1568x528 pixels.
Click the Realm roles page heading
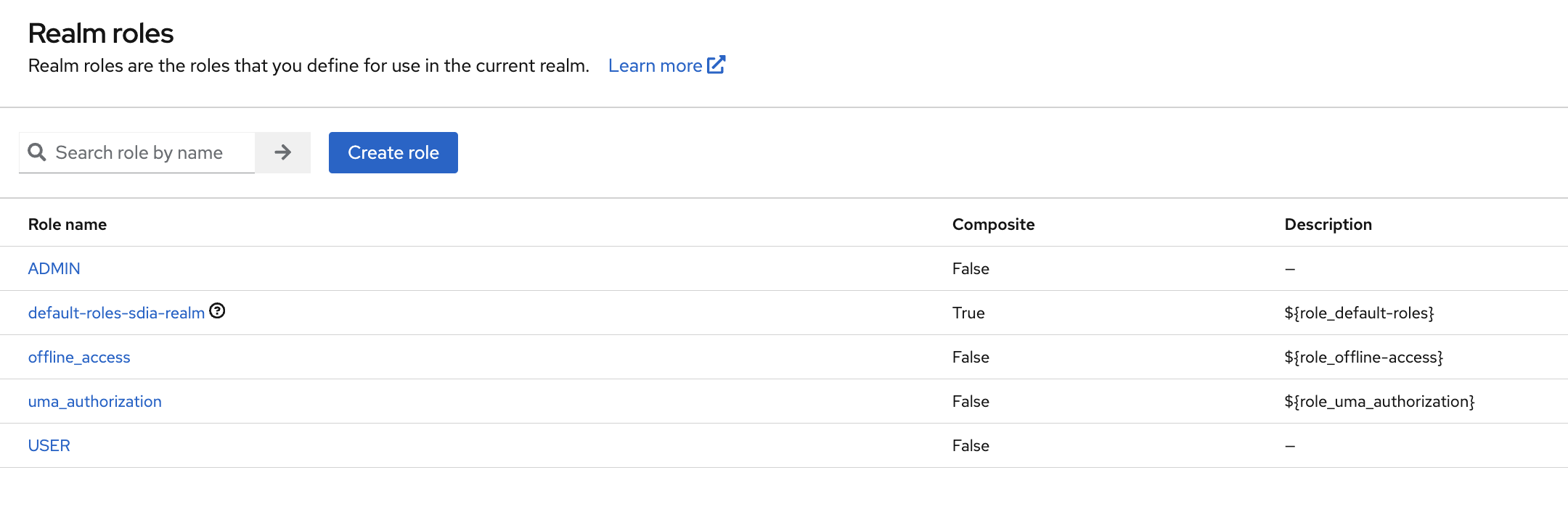pyautogui.click(x=101, y=33)
